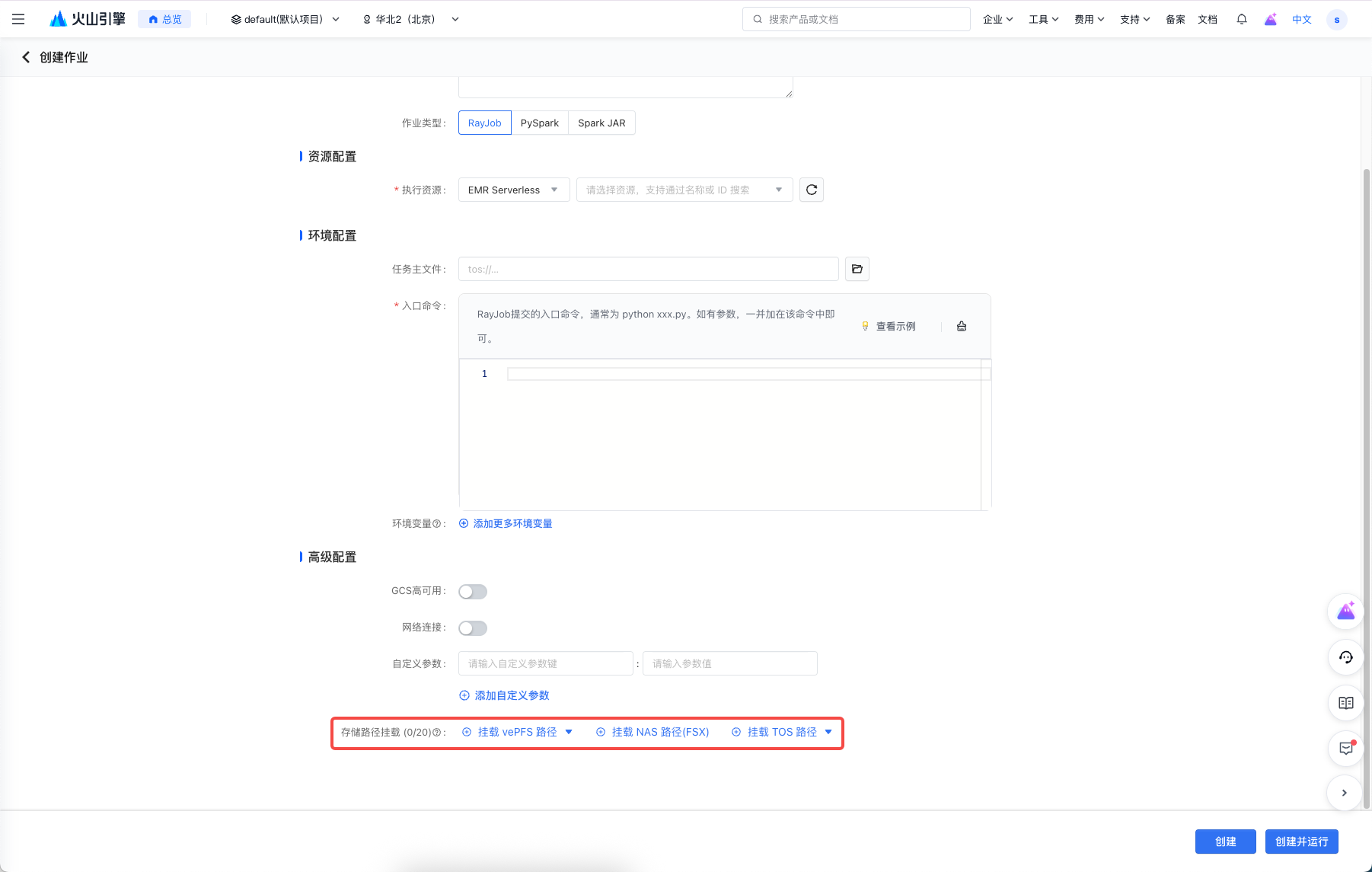This screenshot has width=1372, height=872.
Task: Click the 添加更多环境变量 link
Action: click(512, 523)
